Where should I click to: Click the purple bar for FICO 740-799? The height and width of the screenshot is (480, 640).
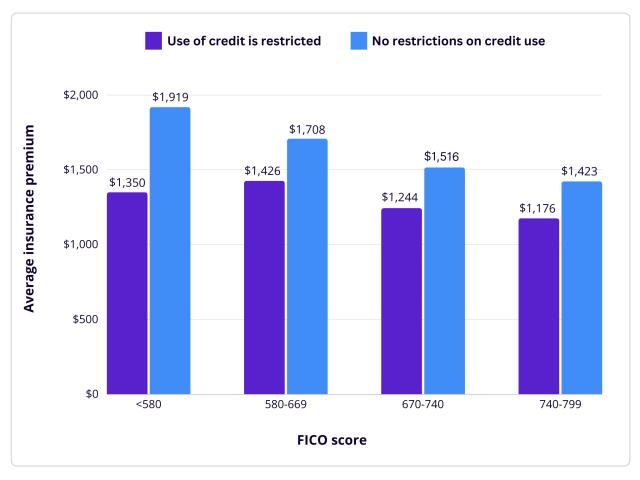[x=539, y=305]
